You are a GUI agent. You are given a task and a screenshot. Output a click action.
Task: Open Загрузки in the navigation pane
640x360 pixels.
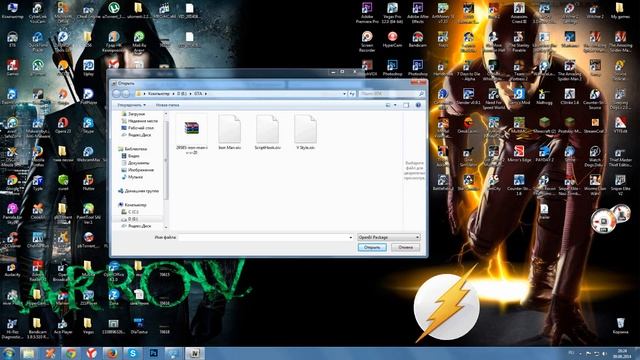pos(133,114)
